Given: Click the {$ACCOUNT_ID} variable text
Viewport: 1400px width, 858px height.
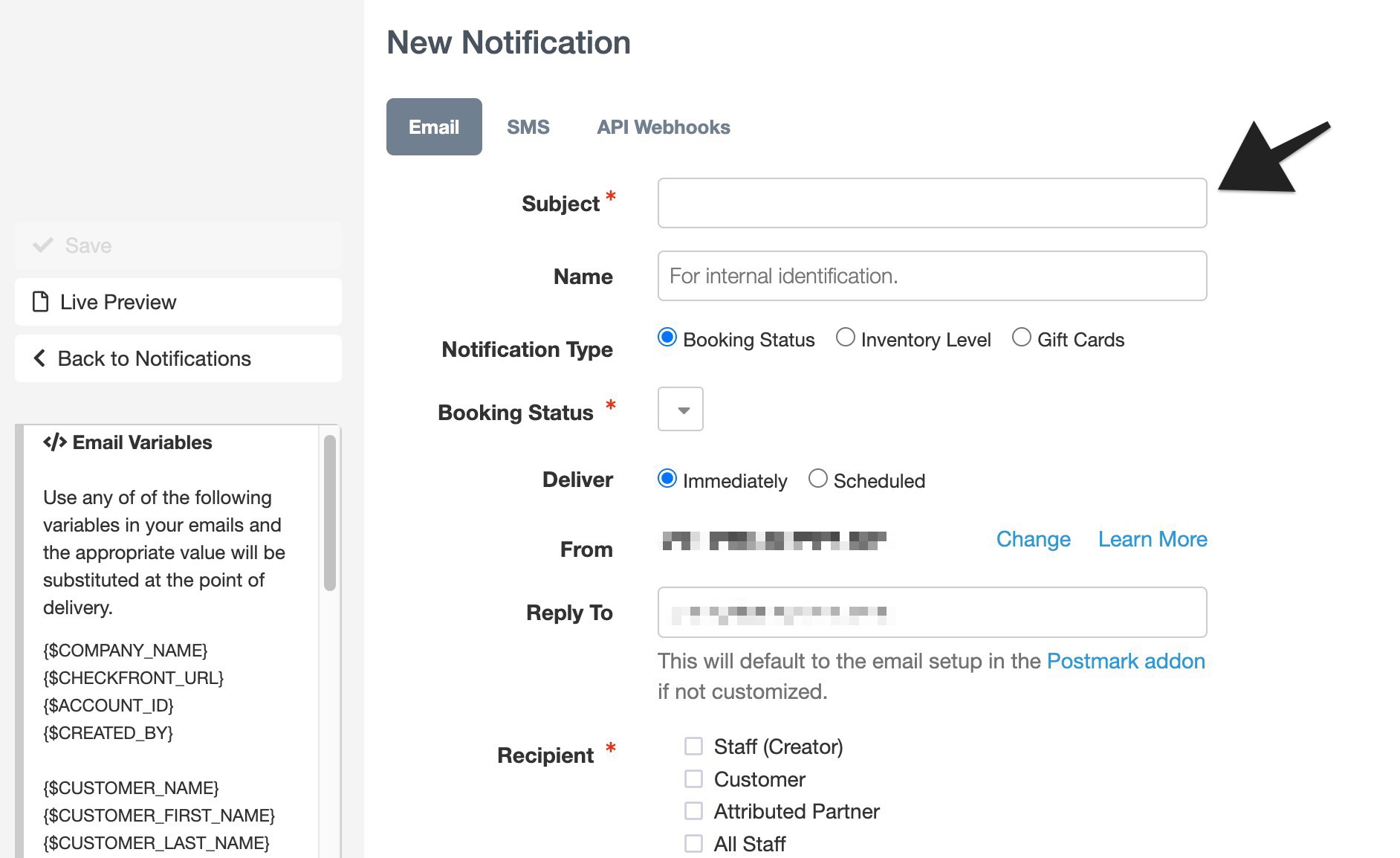Looking at the screenshot, I should pos(108,706).
